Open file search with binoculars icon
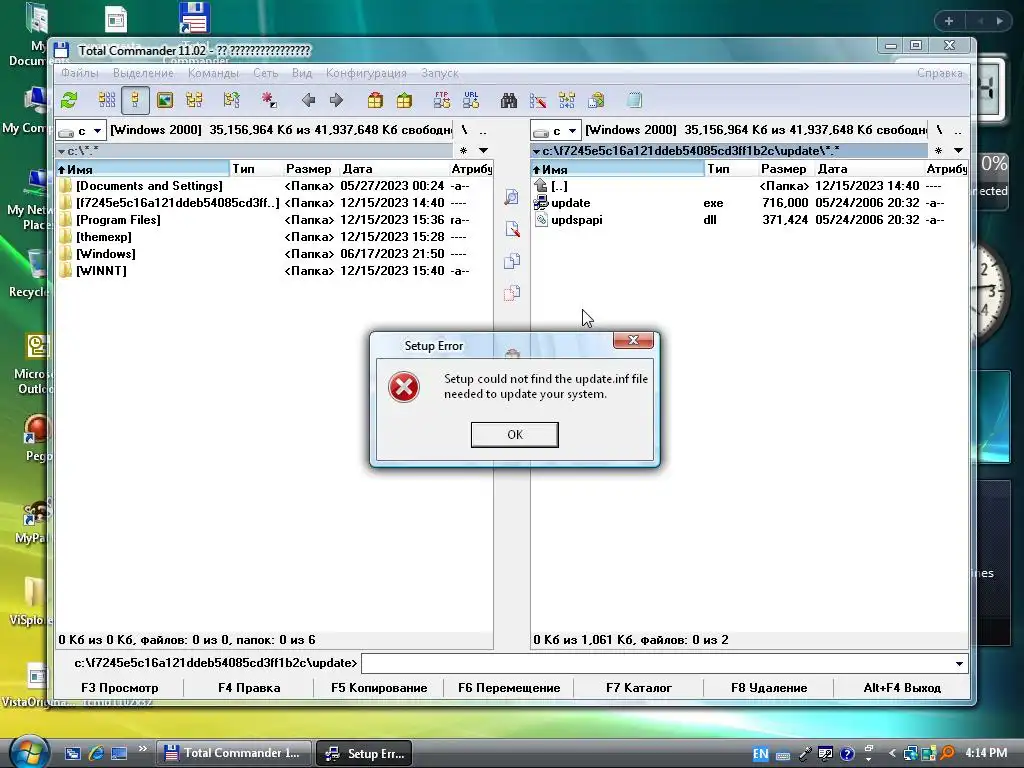Screen dimensions: 1024x768 (x=509, y=100)
